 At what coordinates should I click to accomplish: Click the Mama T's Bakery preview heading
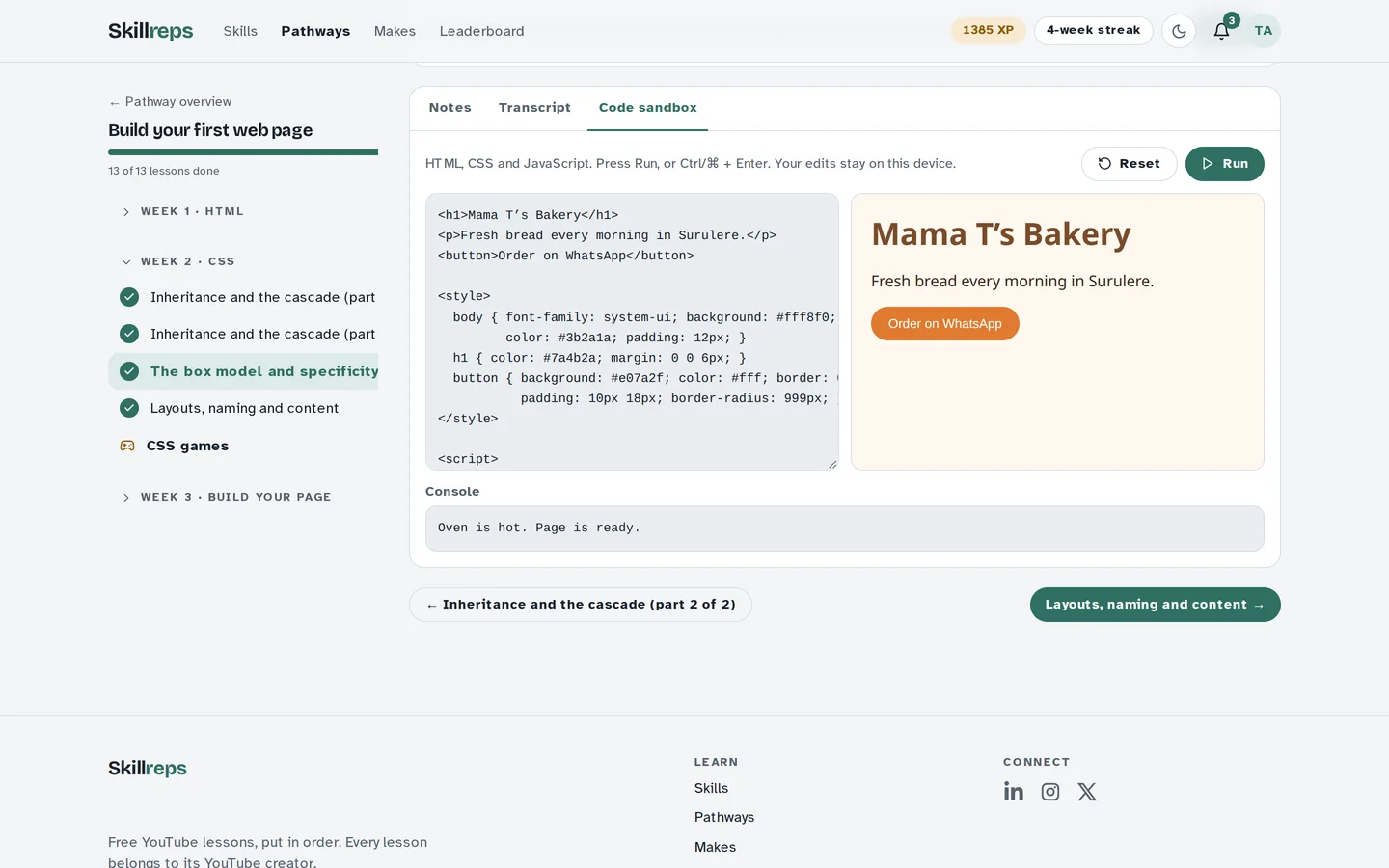click(1001, 234)
